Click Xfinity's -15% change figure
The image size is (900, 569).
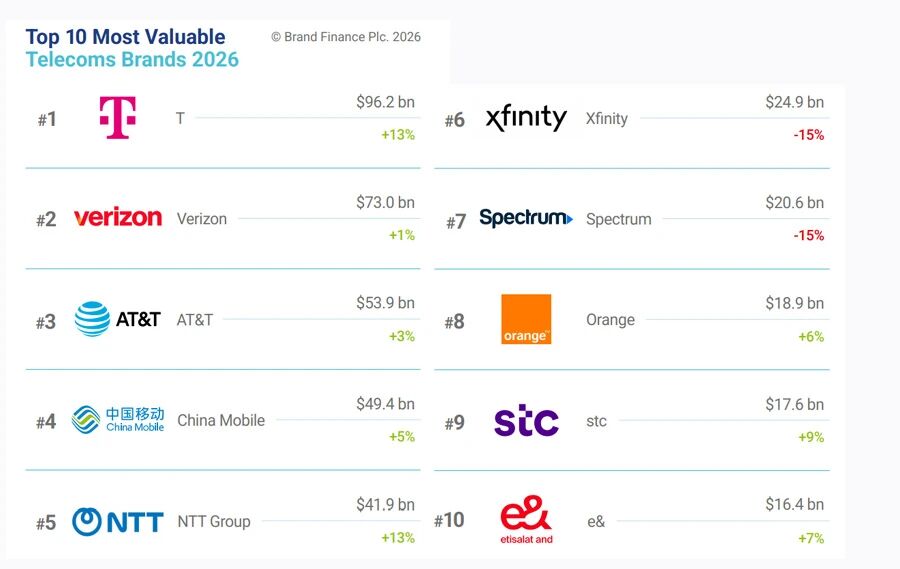[x=808, y=135]
